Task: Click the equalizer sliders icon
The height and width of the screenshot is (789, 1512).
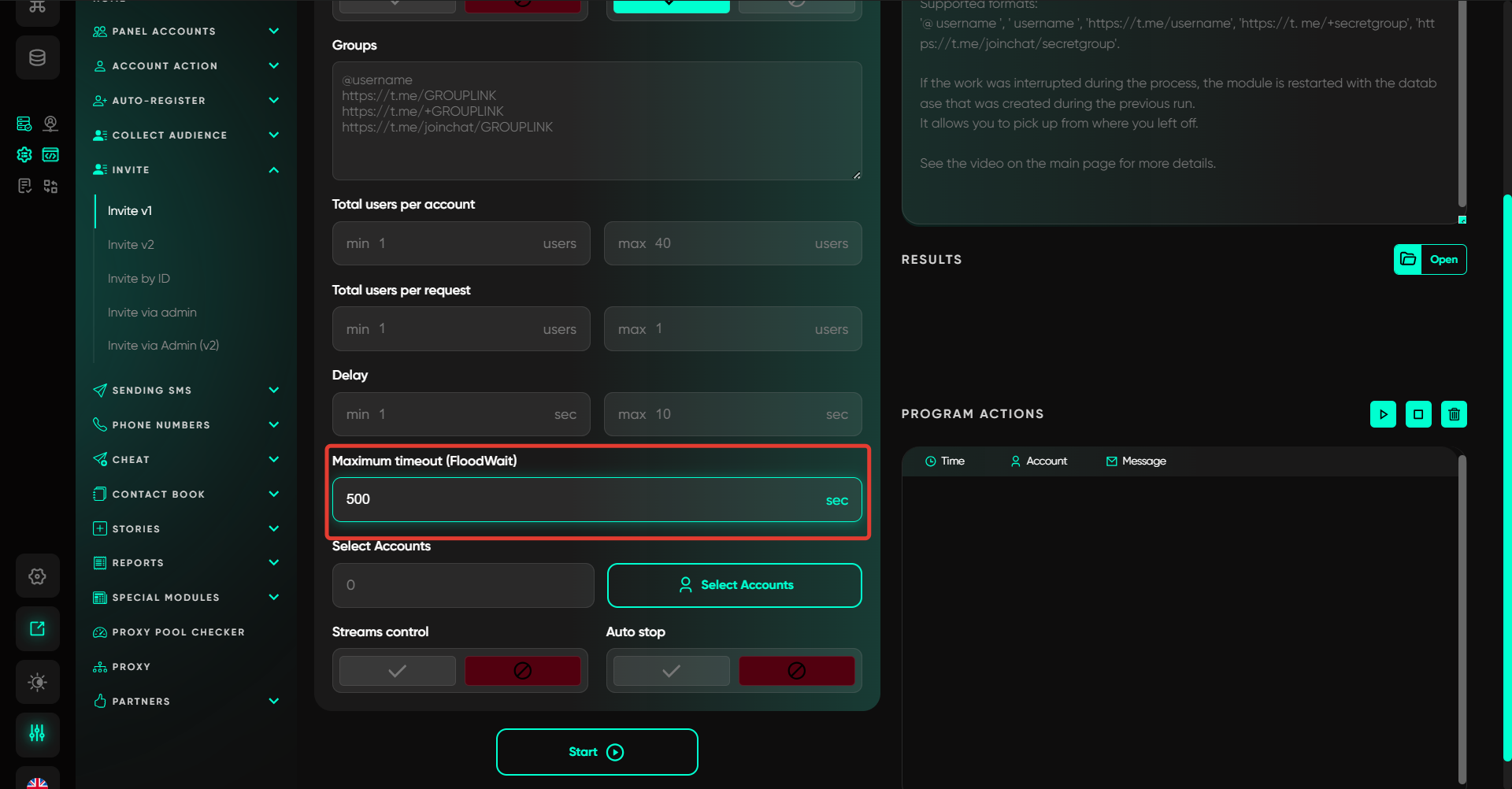Action: click(37, 734)
